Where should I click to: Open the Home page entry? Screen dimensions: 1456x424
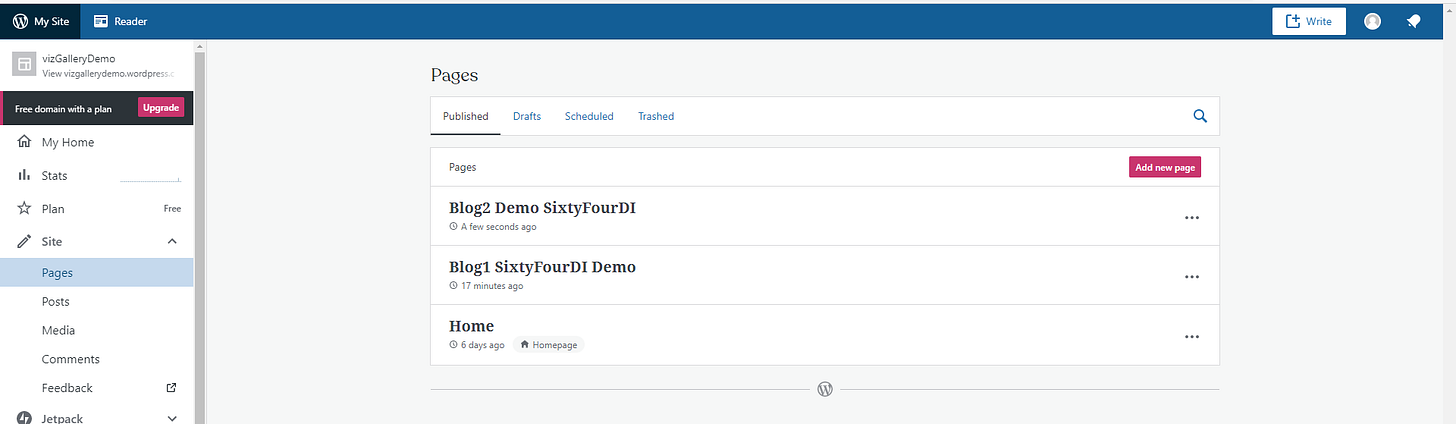[472, 326]
